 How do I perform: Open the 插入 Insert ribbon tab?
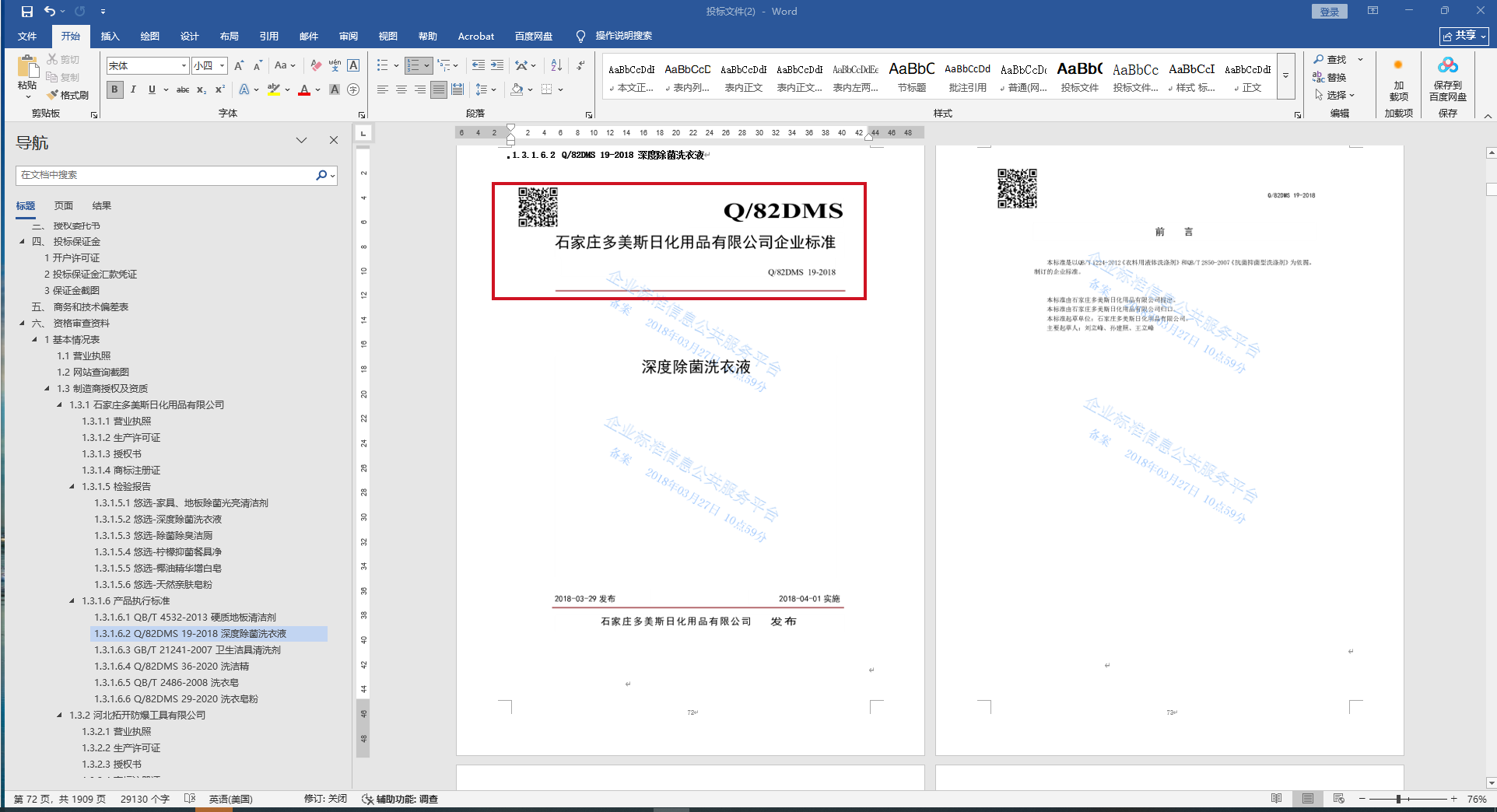click(x=110, y=36)
